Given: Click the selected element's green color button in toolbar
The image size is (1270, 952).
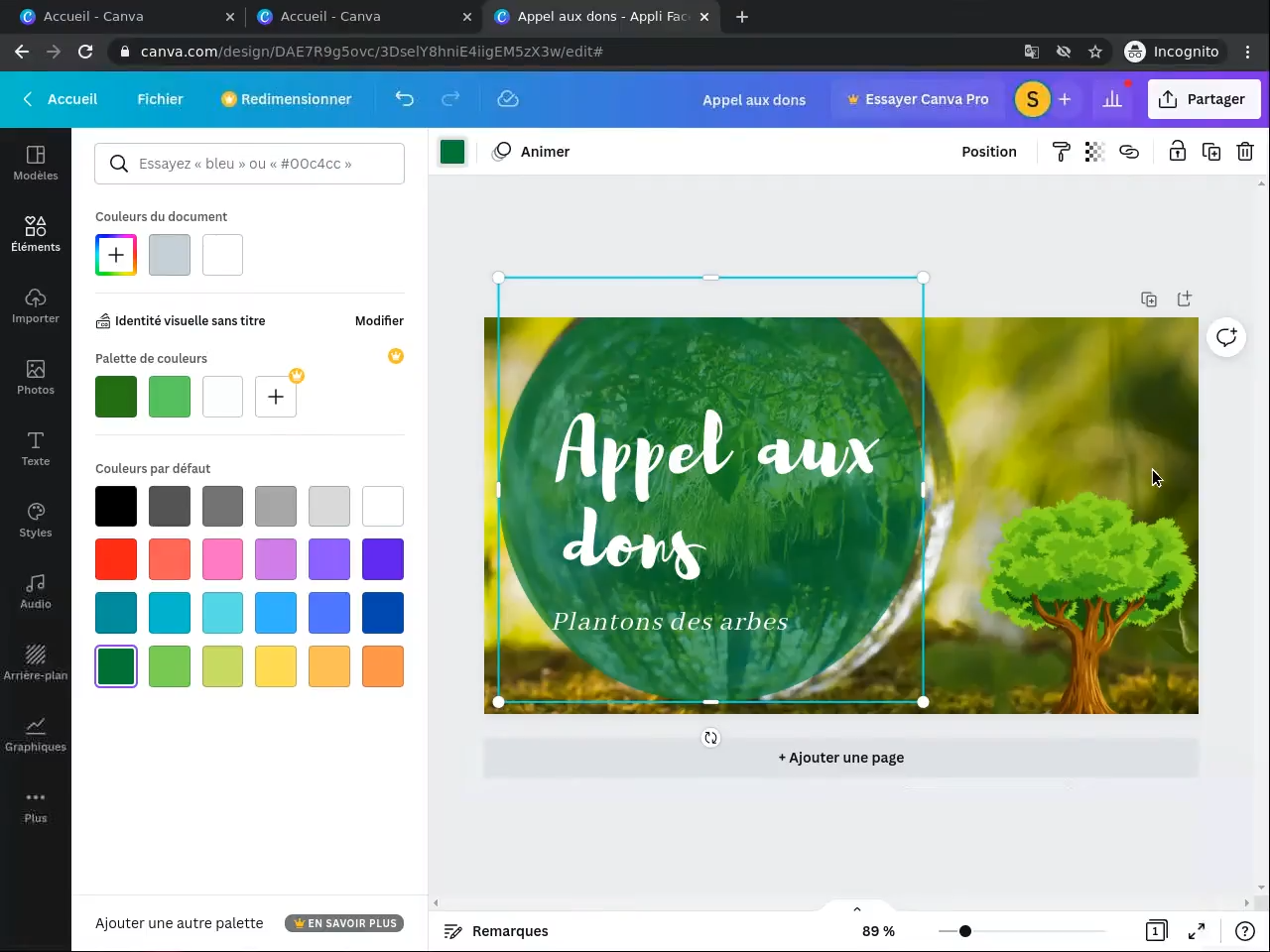Looking at the screenshot, I should (452, 152).
